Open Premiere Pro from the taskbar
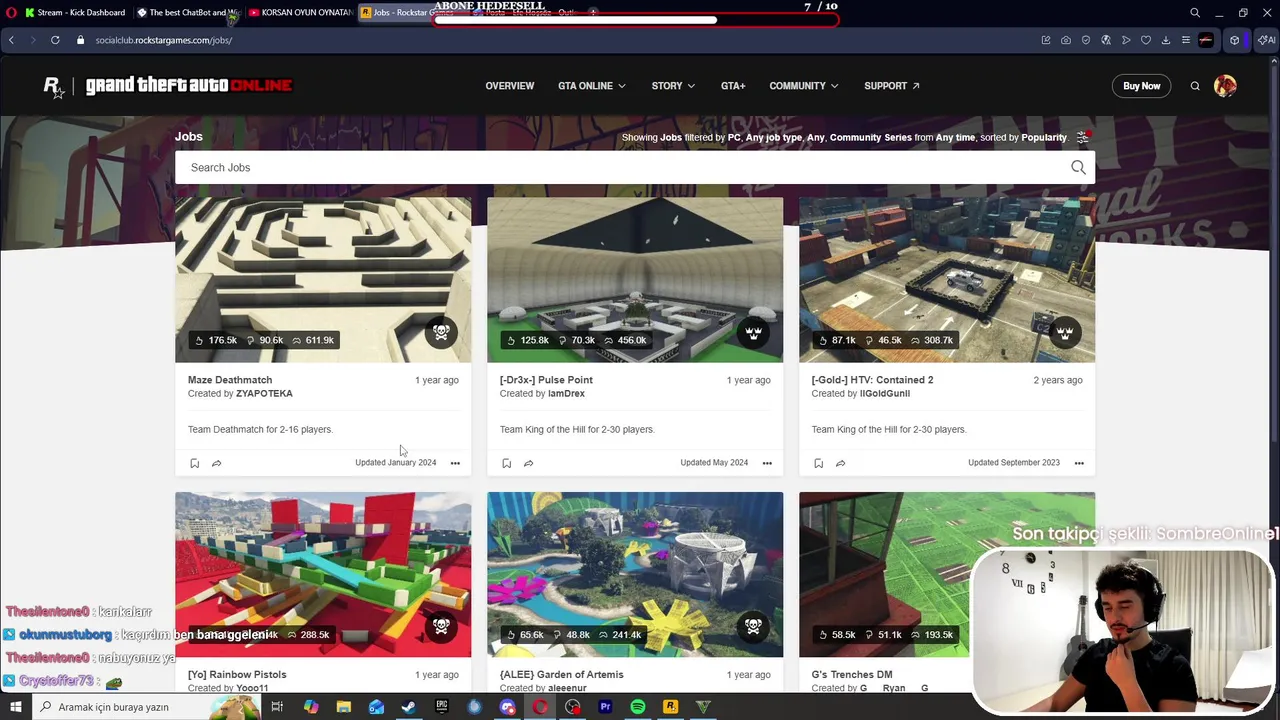 605,707
